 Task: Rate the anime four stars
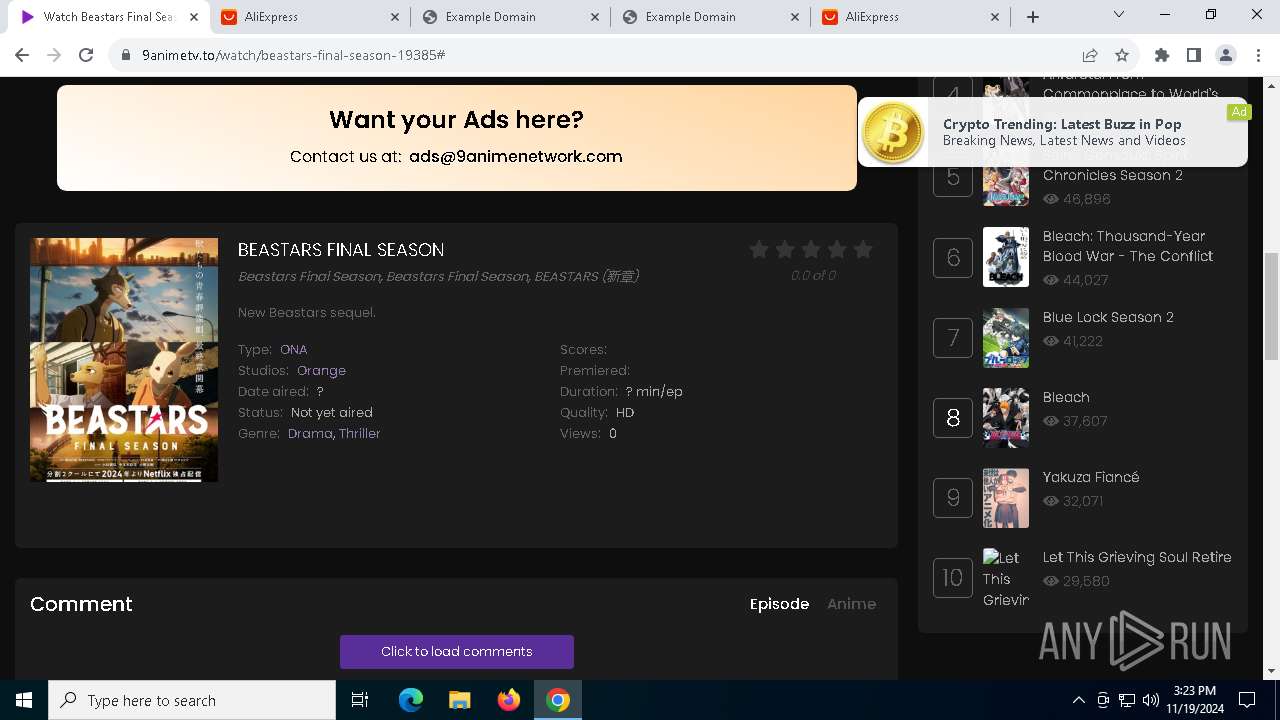[837, 250]
